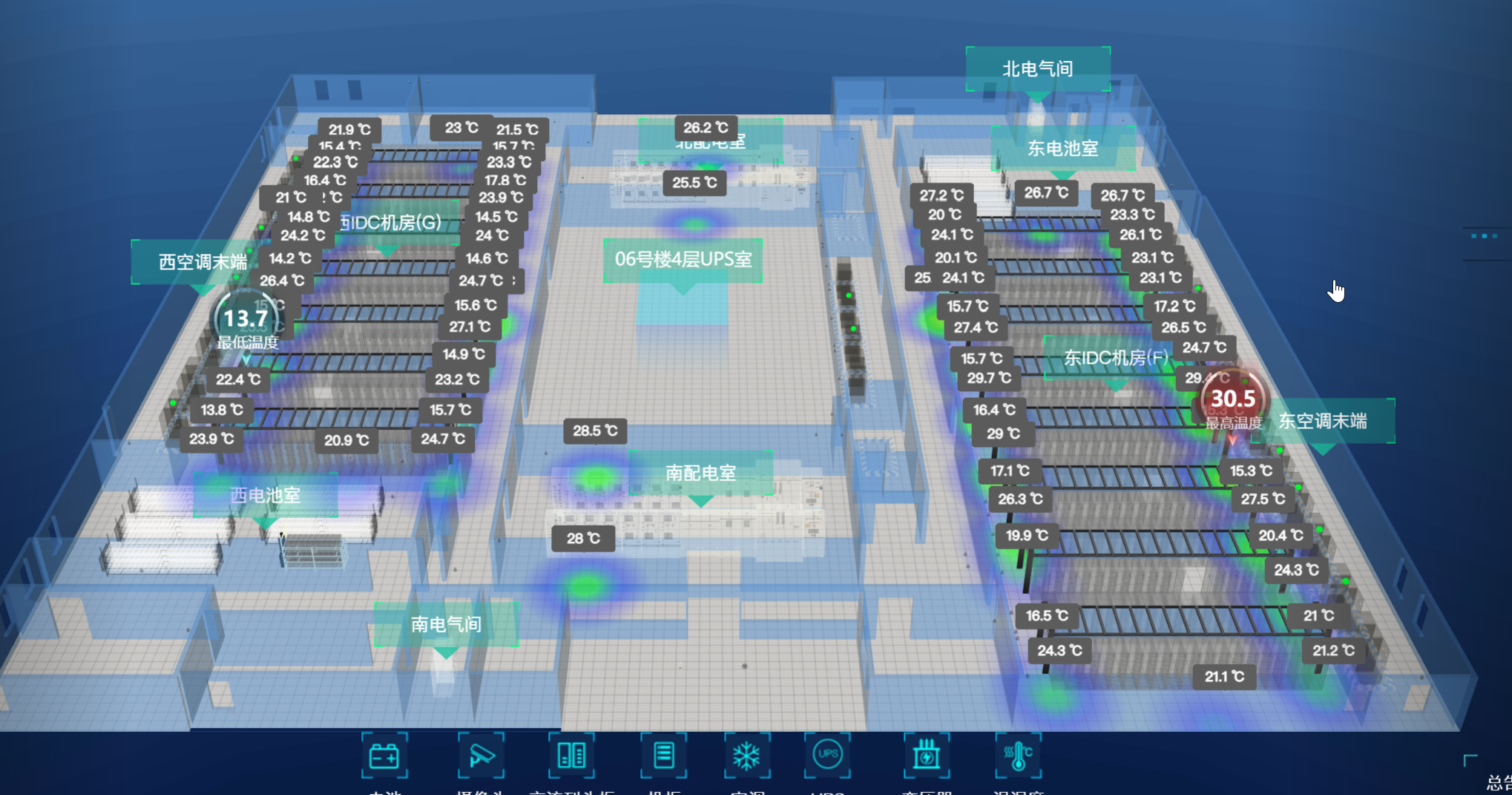Toggle the 西电池室 room label
Image resolution: width=1512 pixels, height=795 pixels.
click(x=266, y=496)
